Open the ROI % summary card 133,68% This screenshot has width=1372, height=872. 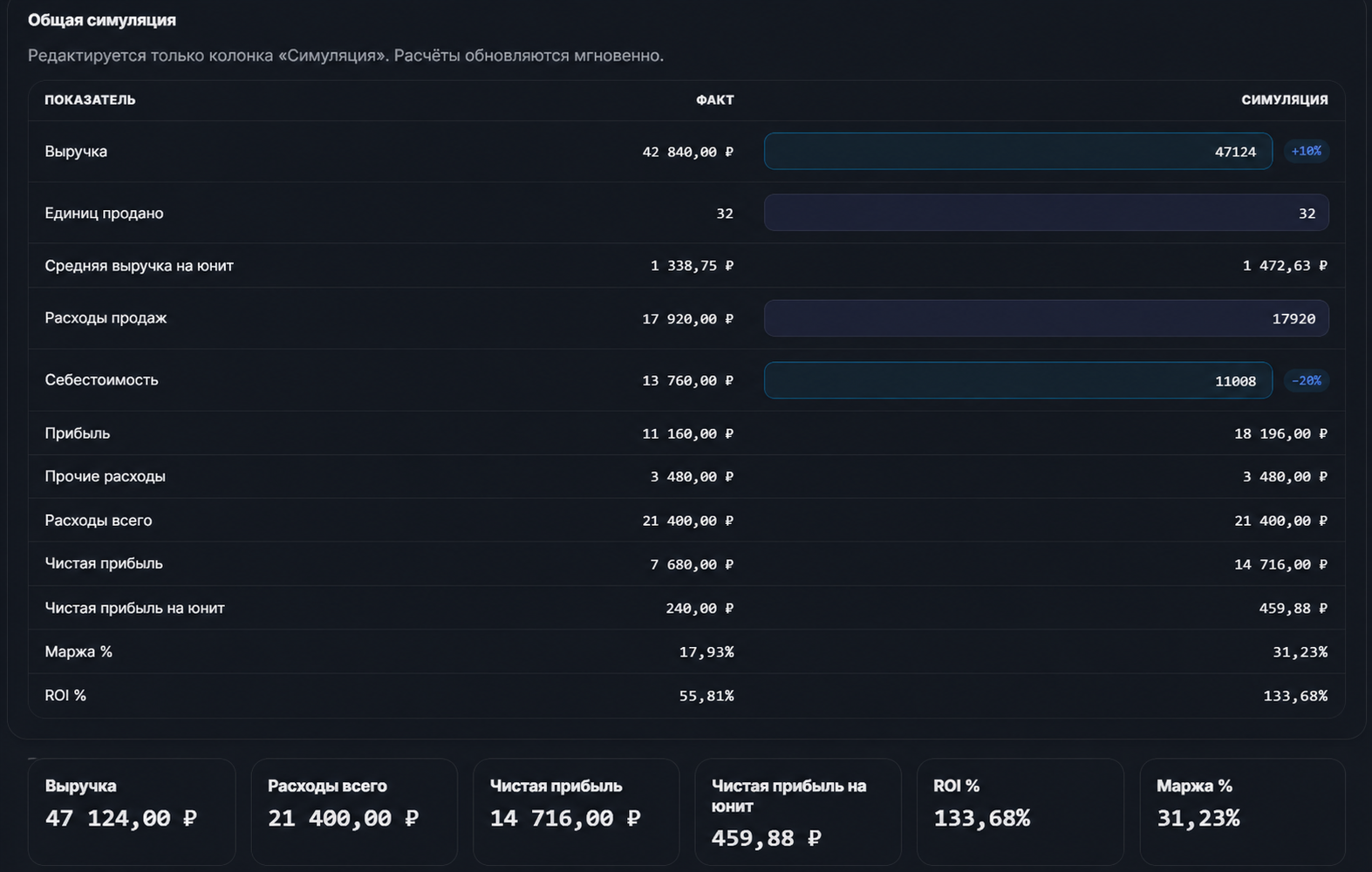click(x=1020, y=812)
